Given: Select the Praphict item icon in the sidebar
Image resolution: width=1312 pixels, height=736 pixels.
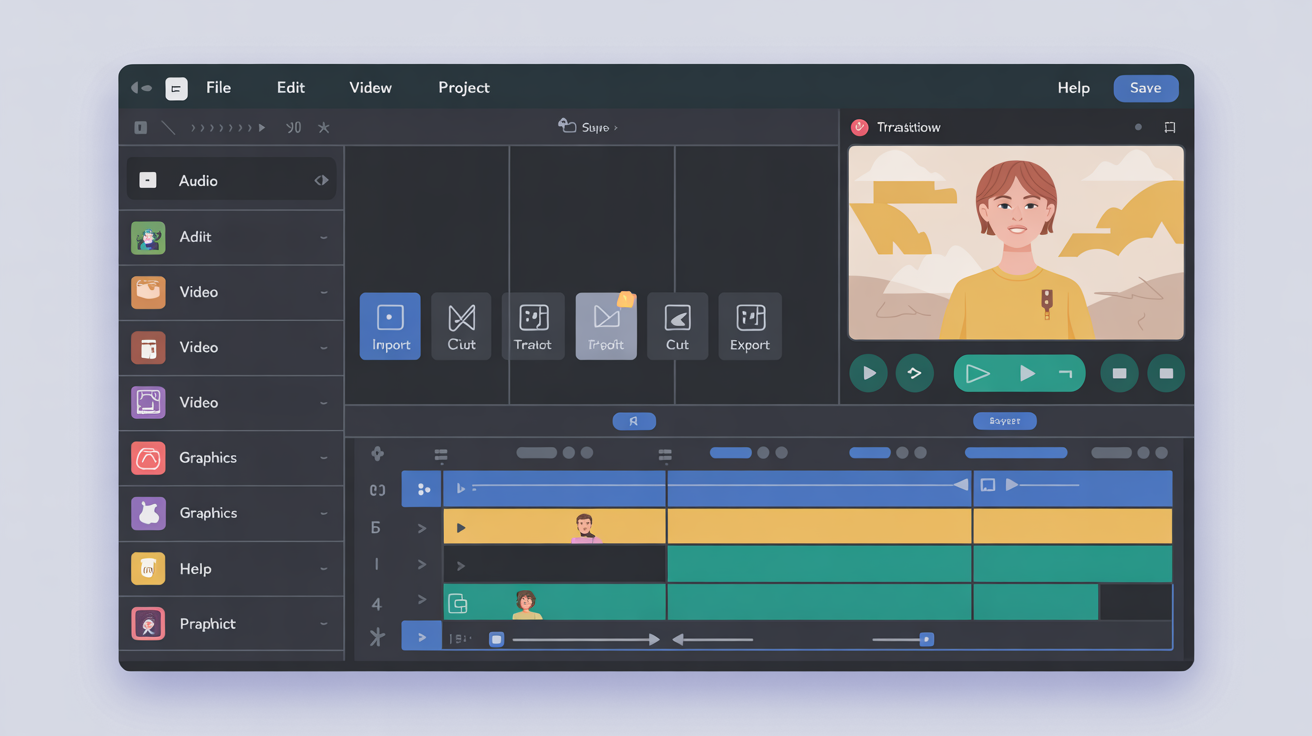Looking at the screenshot, I should tap(148, 624).
